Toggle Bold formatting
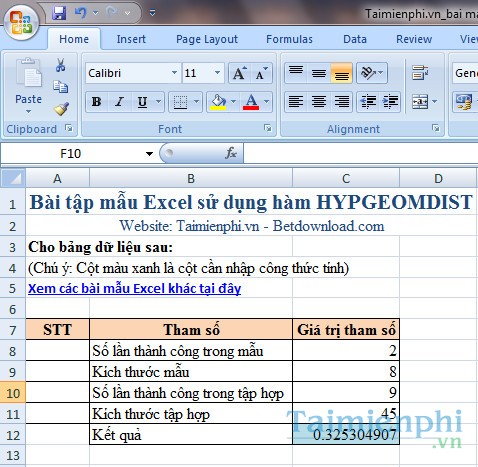The height and width of the screenshot is (467, 478). coord(97,102)
